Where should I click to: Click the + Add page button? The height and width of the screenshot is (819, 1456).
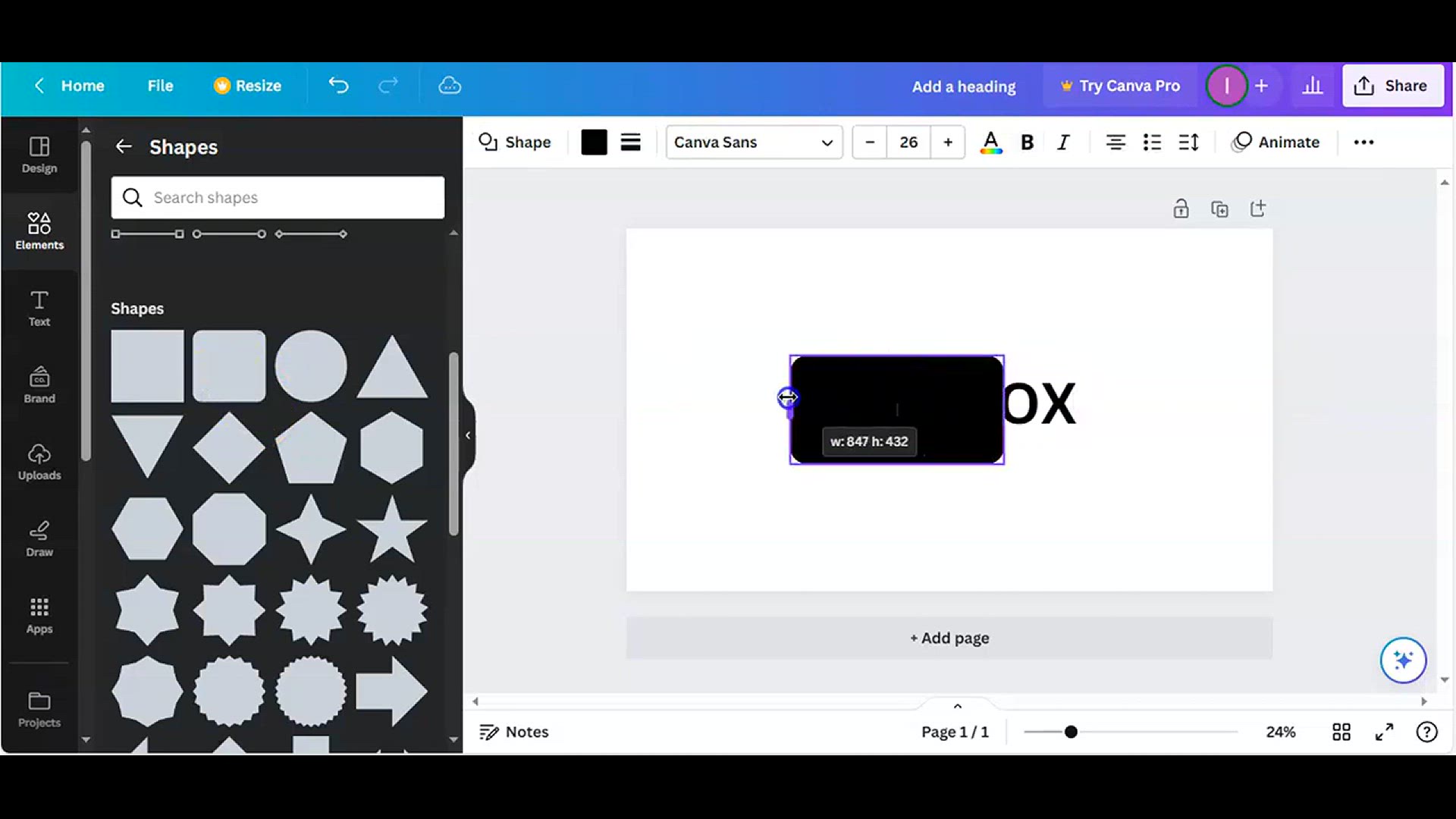point(949,638)
